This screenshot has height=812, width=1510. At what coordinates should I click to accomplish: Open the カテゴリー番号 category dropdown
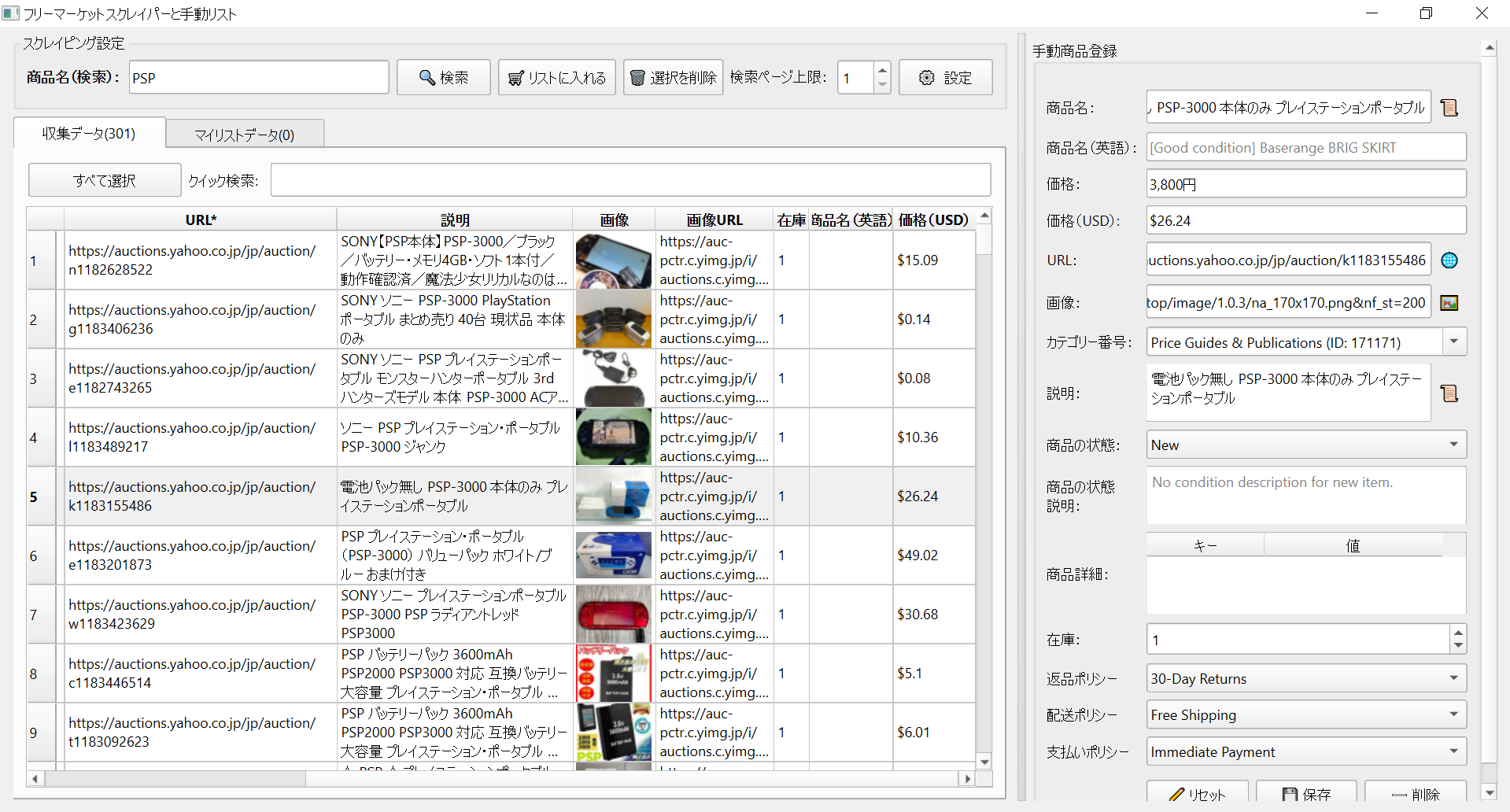click(1454, 342)
